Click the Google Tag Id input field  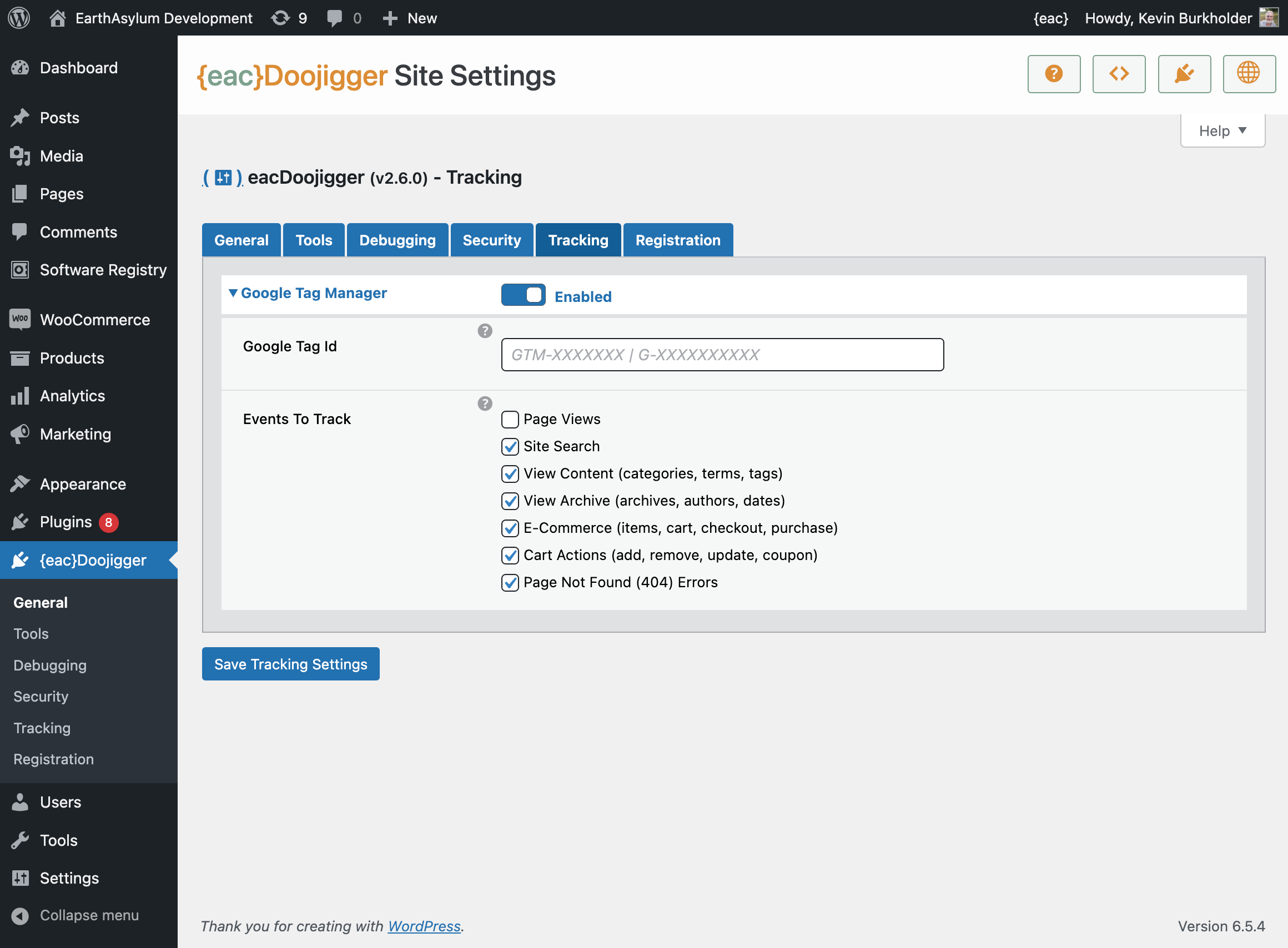pos(722,355)
